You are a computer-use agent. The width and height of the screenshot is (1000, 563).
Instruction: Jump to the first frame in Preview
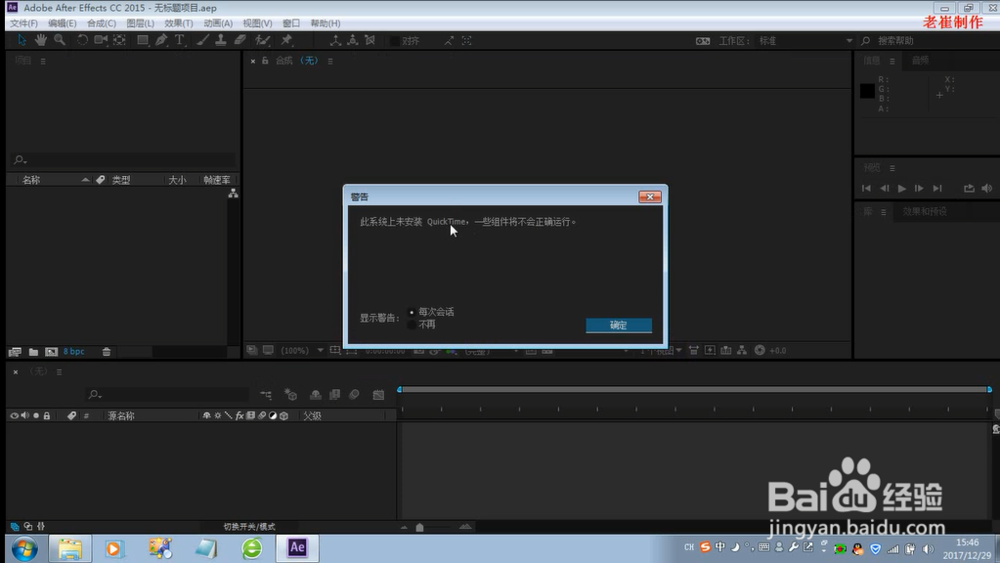pyautogui.click(x=866, y=188)
